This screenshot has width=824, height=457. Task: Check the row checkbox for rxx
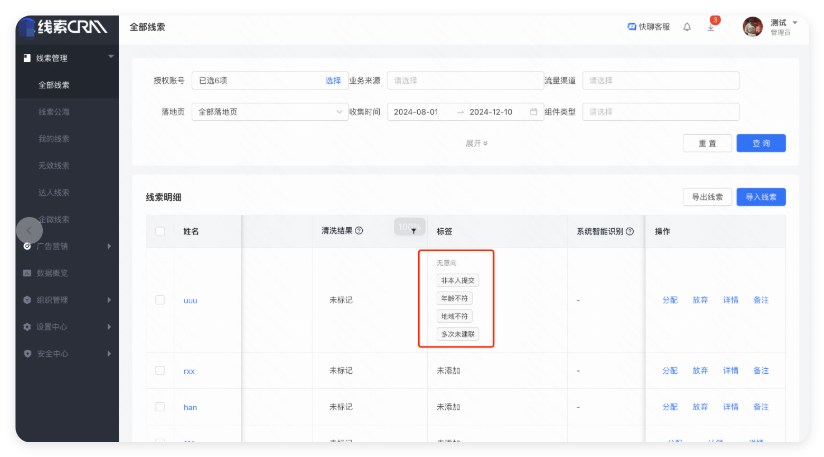click(160, 370)
